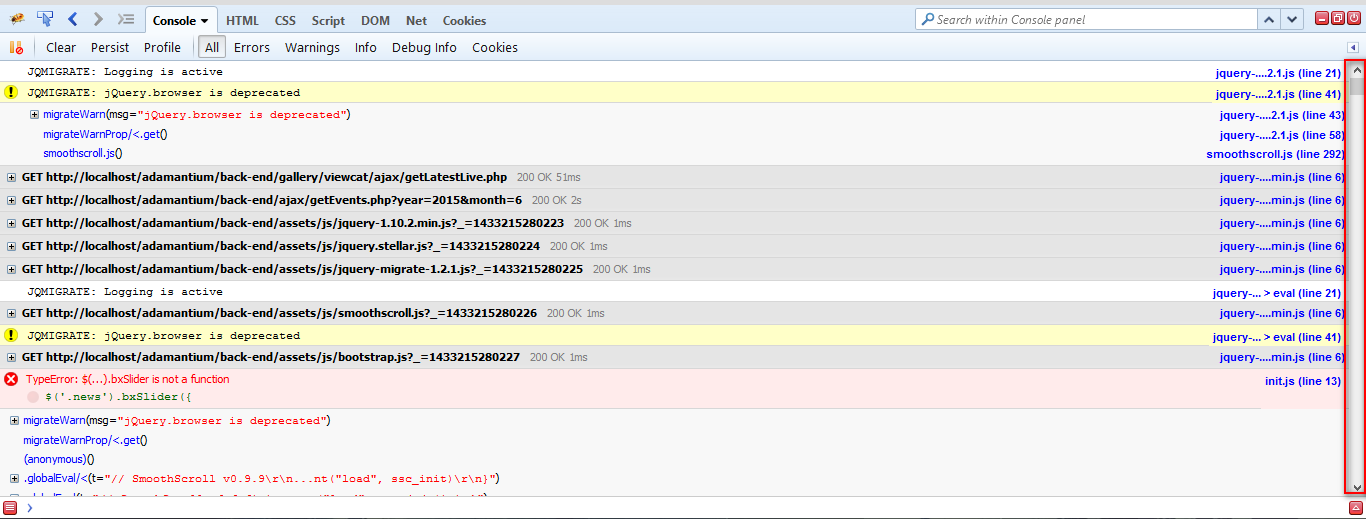Go back with the blue left arrow
Image resolution: width=1366 pixels, height=519 pixels.
tap(73, 19)
